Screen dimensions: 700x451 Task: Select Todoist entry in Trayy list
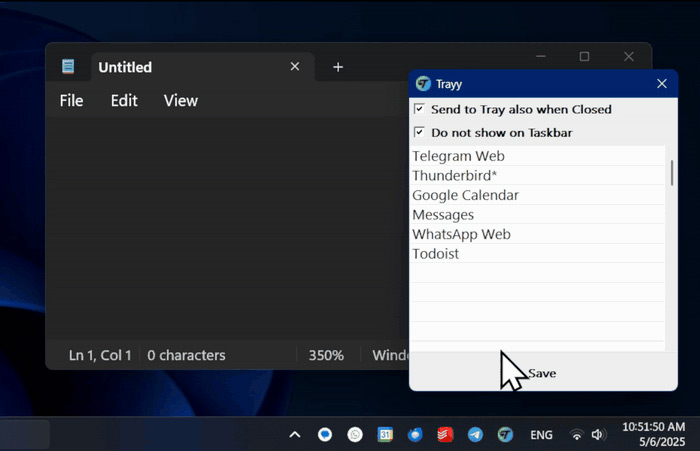(x=537, y=254)
